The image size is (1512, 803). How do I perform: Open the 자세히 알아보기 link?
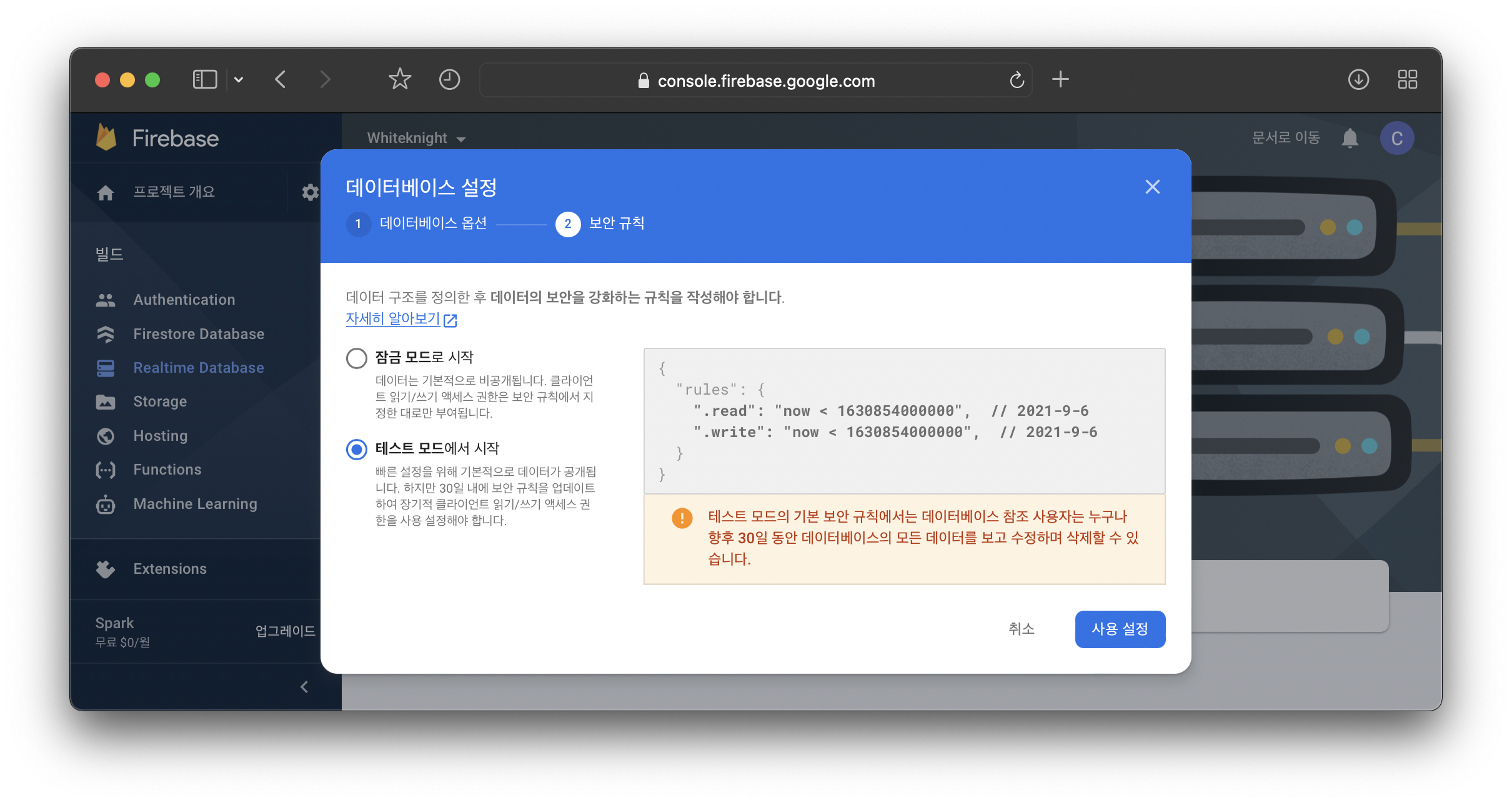(x=393, y=318)
